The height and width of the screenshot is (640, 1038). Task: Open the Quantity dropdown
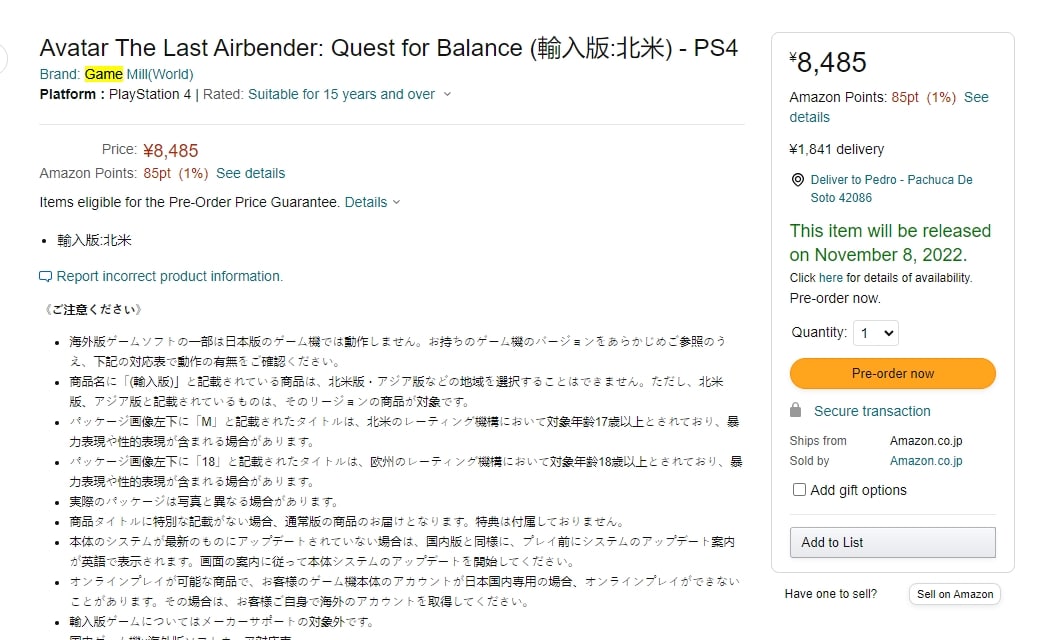point(875,333)
